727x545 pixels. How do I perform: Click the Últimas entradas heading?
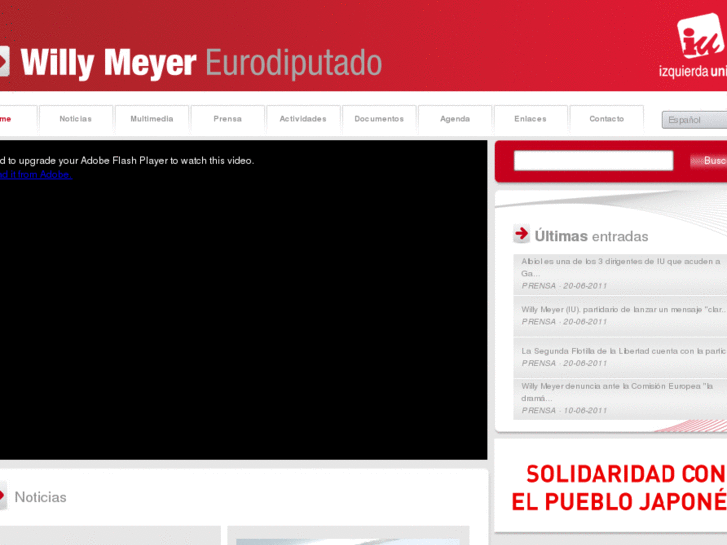pos(591,236)
